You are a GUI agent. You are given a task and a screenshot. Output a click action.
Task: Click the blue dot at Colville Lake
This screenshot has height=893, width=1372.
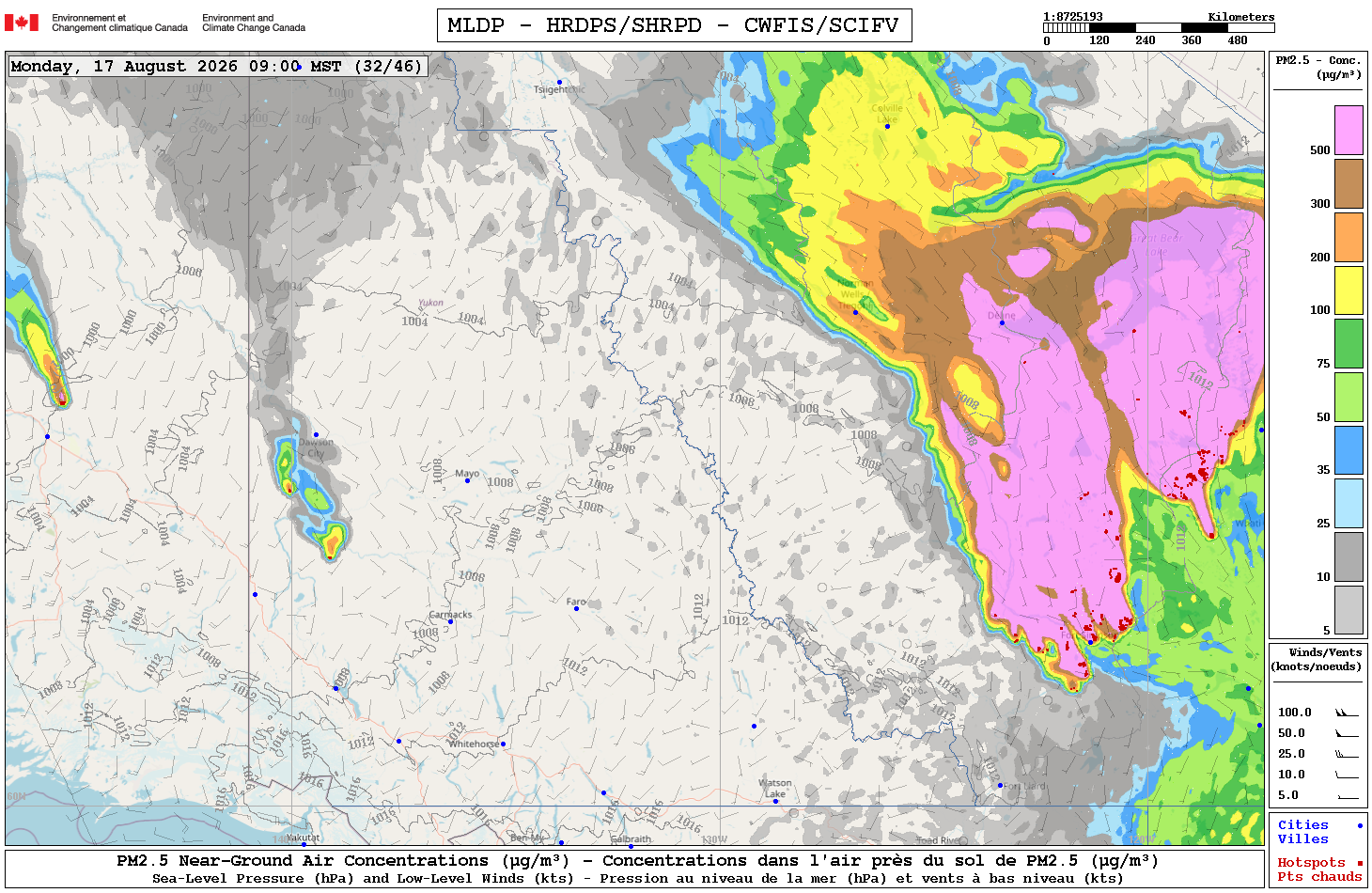tap(887, 126)
